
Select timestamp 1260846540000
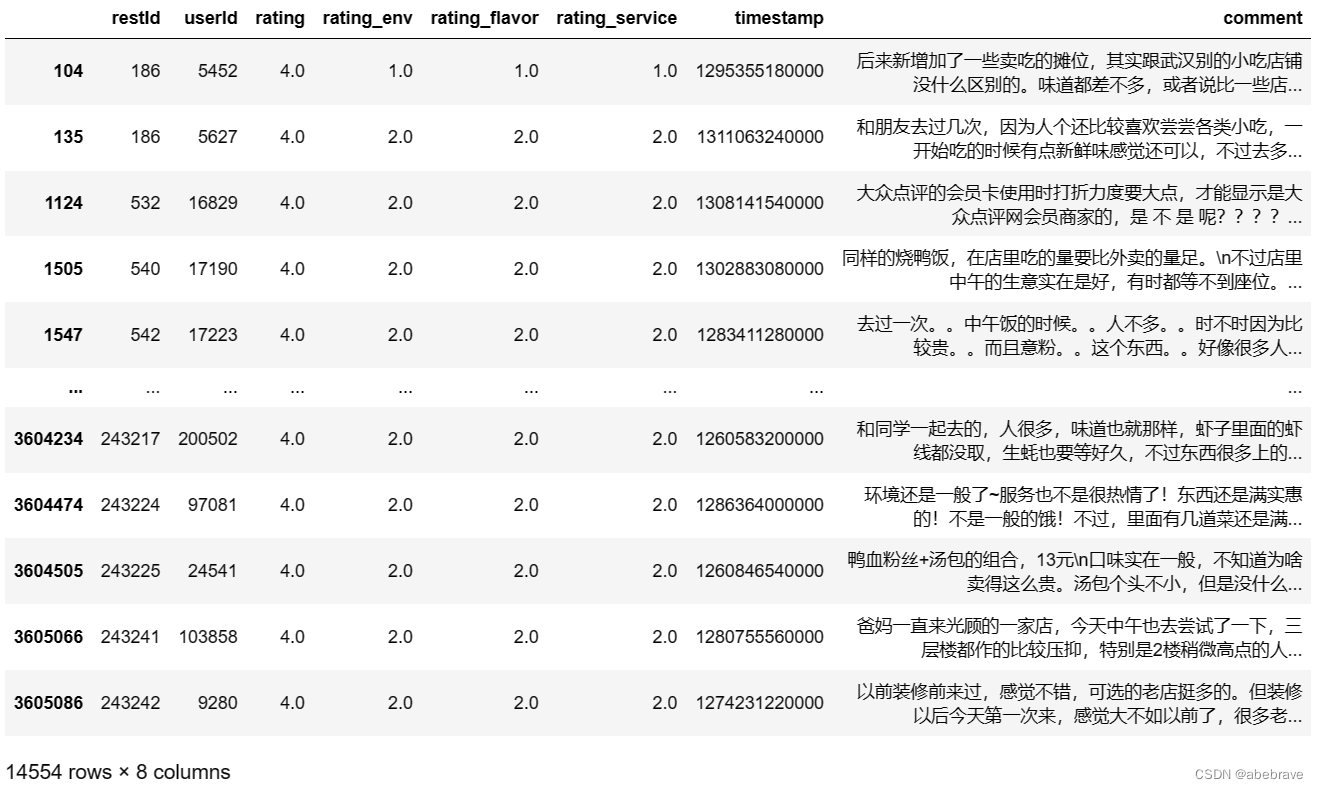[760, 571]
